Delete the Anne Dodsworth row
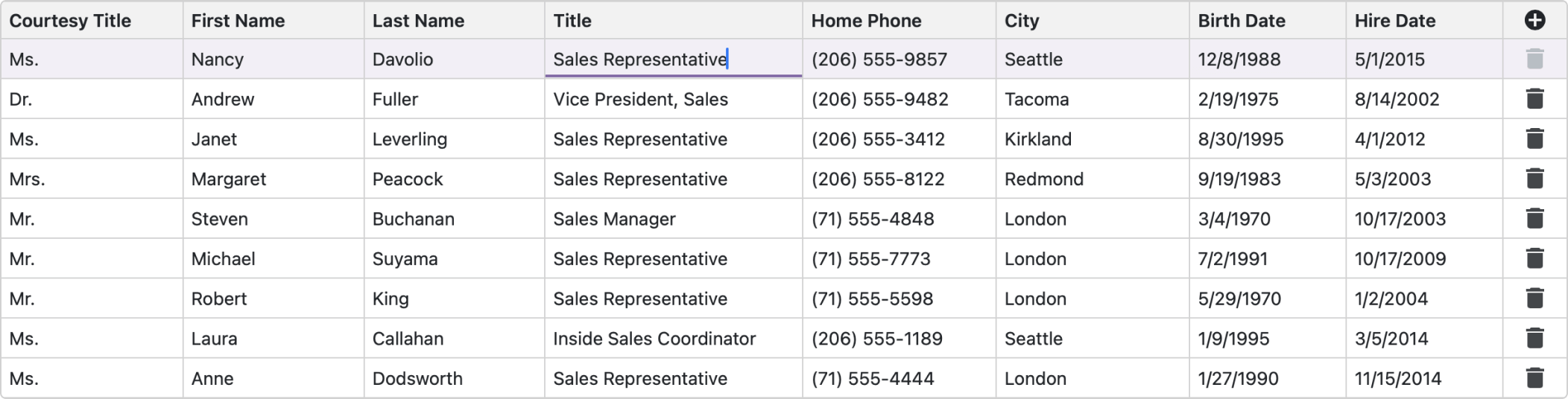The image size is (1568, 399). 1534,378
